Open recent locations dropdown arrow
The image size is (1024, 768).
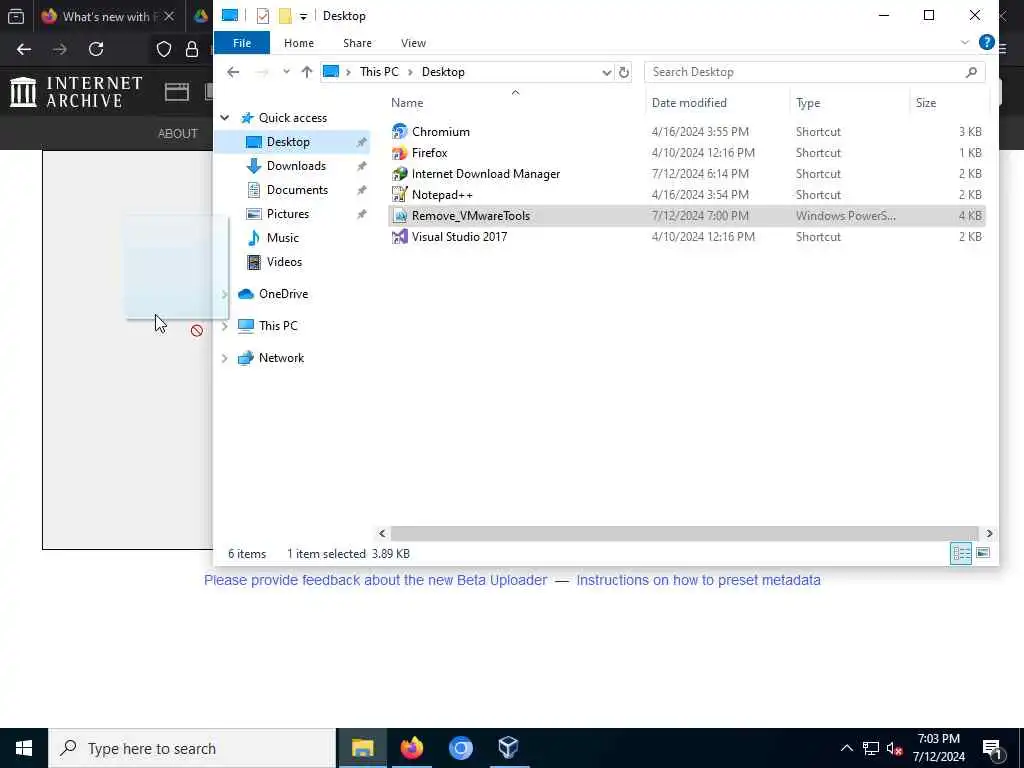(x=286, y=72)
